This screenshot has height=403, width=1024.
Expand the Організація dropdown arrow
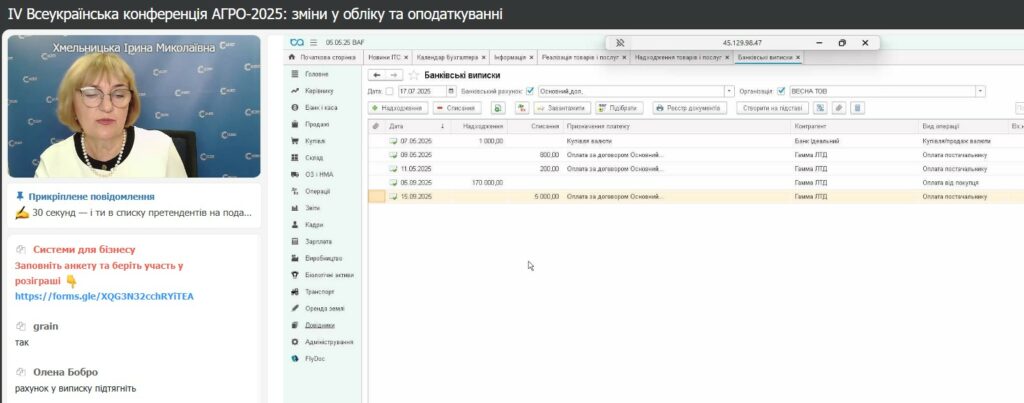981,91
